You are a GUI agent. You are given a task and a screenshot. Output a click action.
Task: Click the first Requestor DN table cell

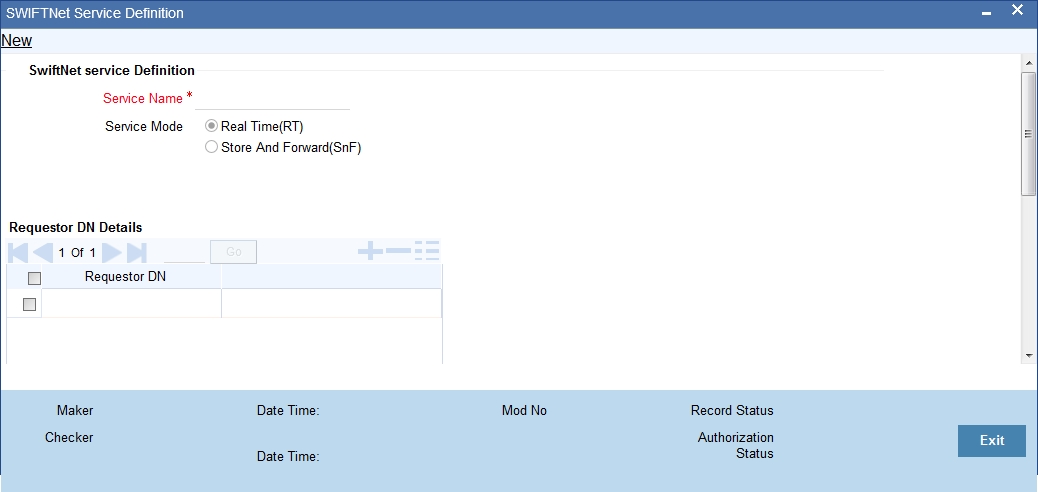[132, 303]
